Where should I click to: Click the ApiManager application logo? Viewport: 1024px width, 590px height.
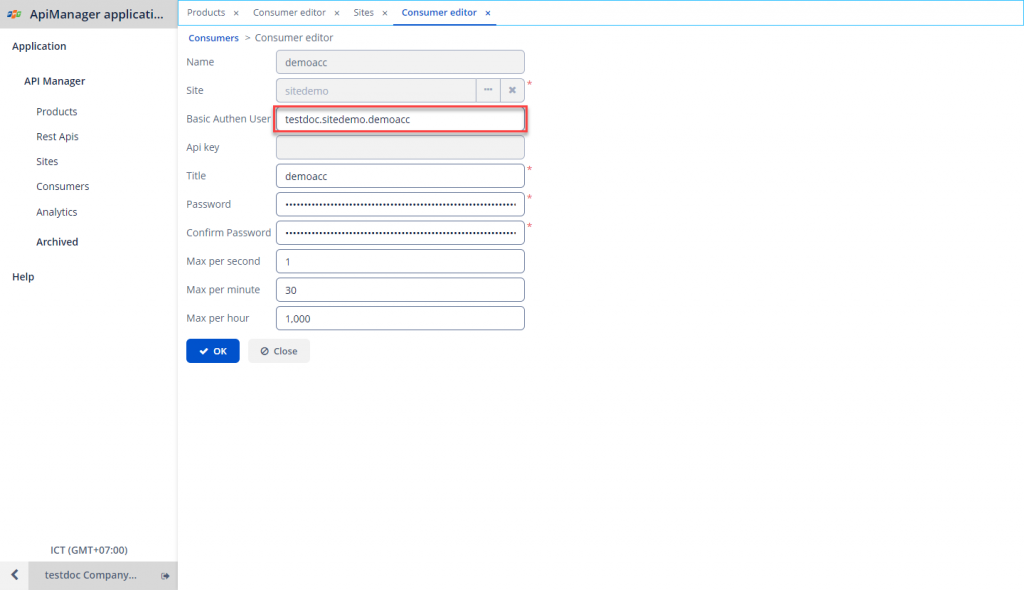pyautogui.click(x=14, y=13)
